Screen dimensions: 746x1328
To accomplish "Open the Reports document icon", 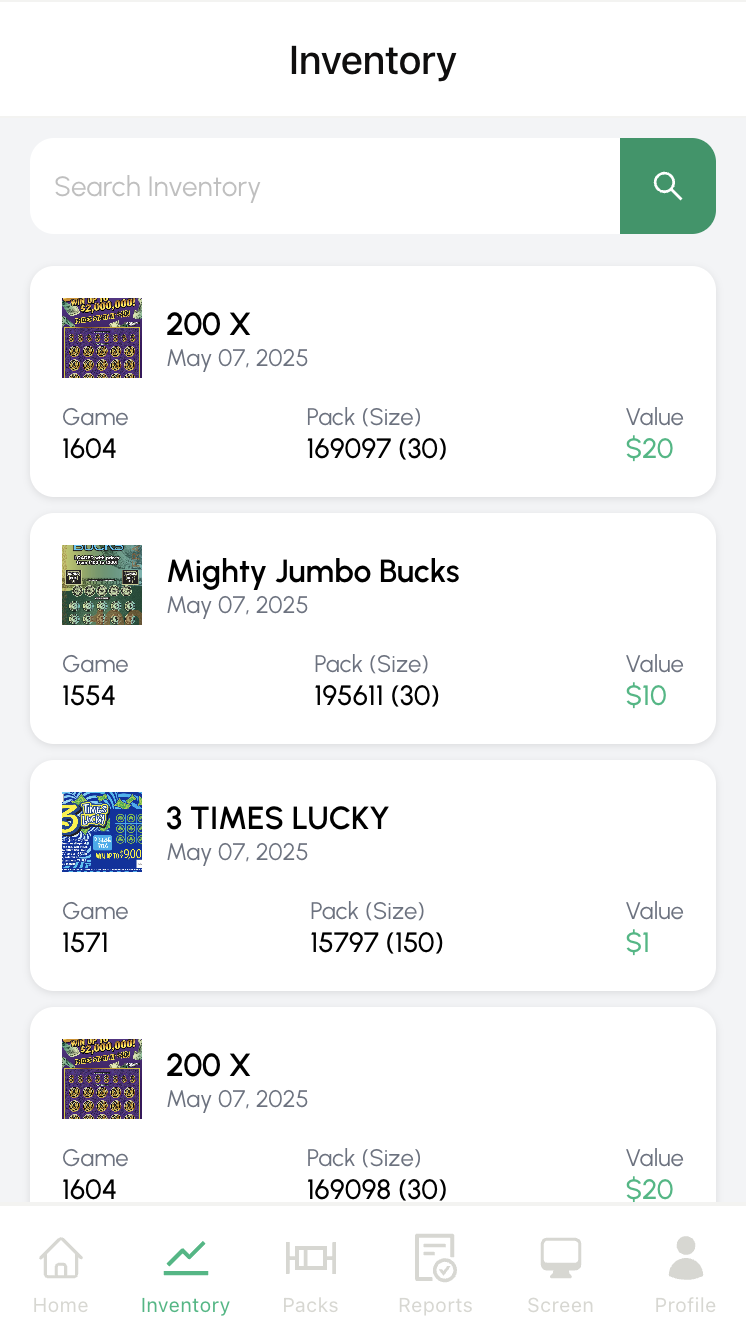I will tap(435, 1257).
